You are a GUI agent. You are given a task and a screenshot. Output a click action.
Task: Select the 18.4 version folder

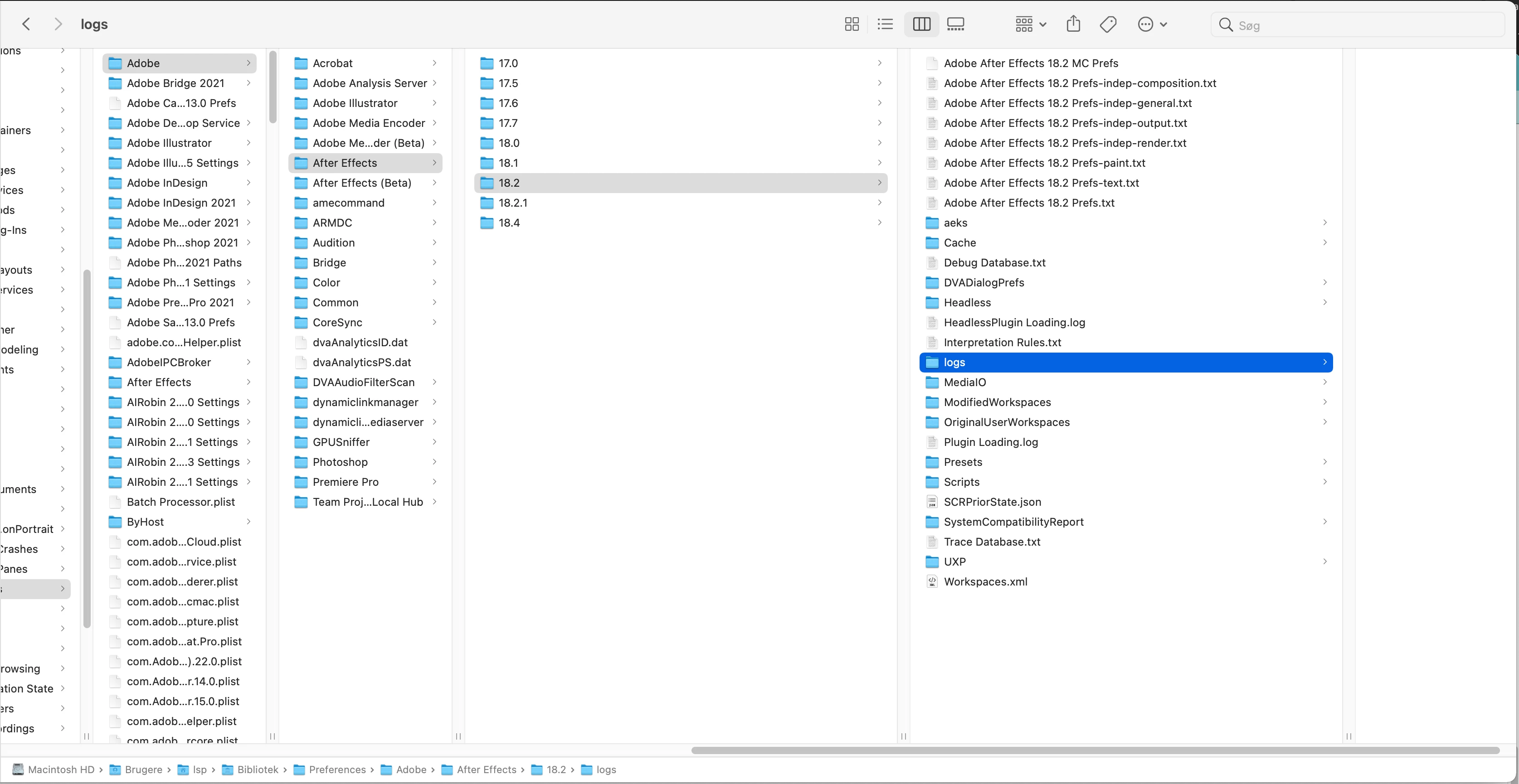pyautogui.click(x=509, y=223)
